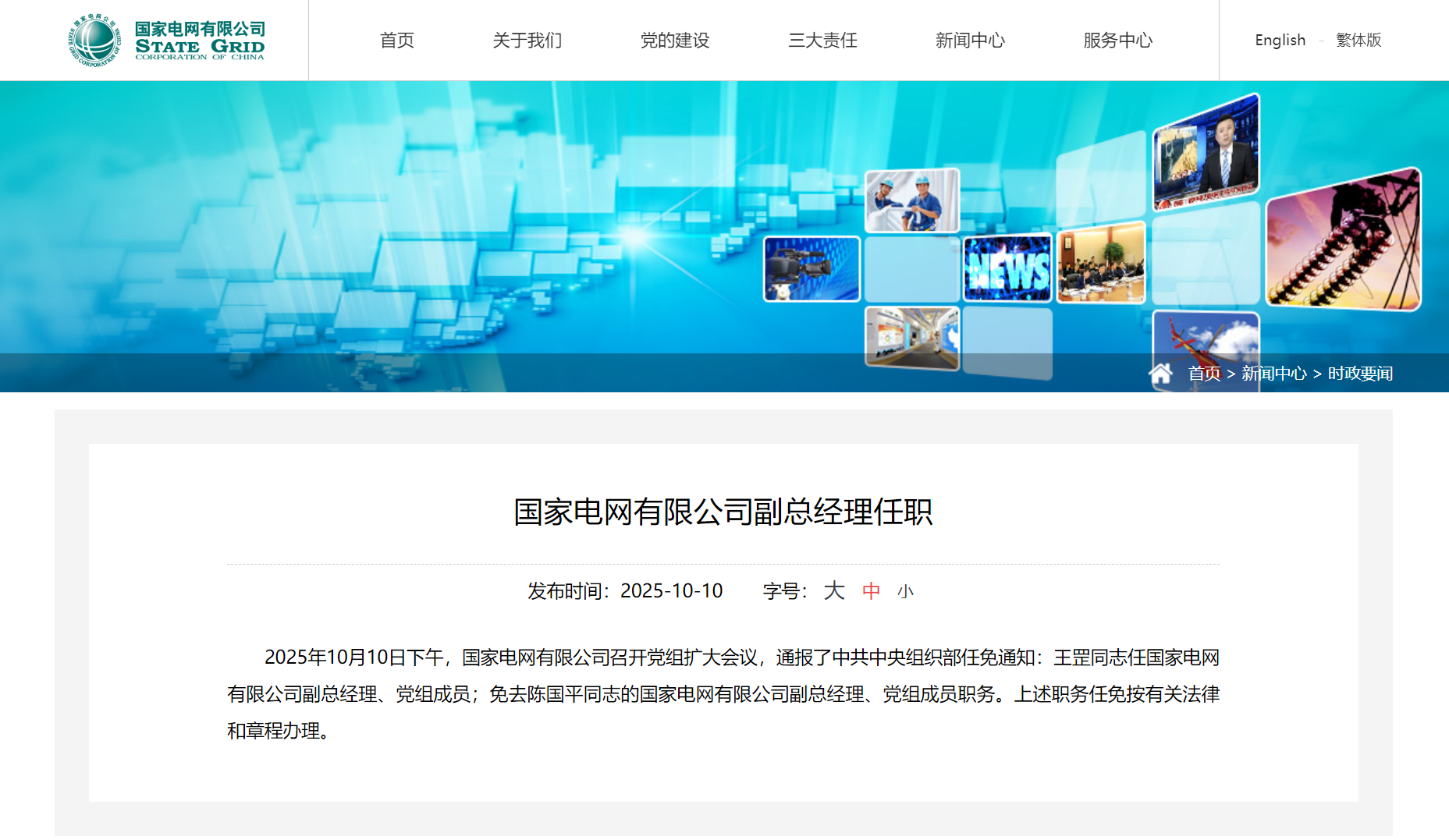Click the NEWS thumbnail in banner

coord(1007,269)
